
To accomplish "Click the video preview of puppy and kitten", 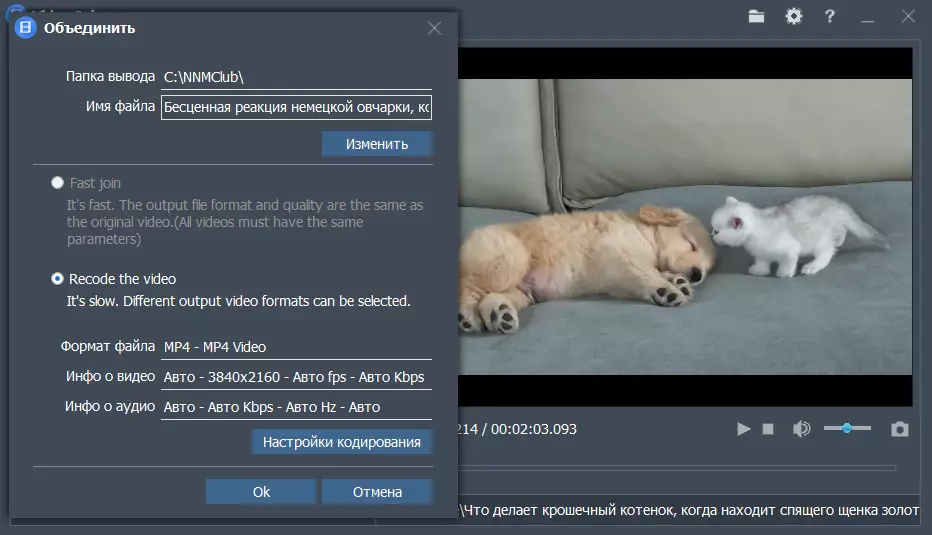I will tap(685, 226).
